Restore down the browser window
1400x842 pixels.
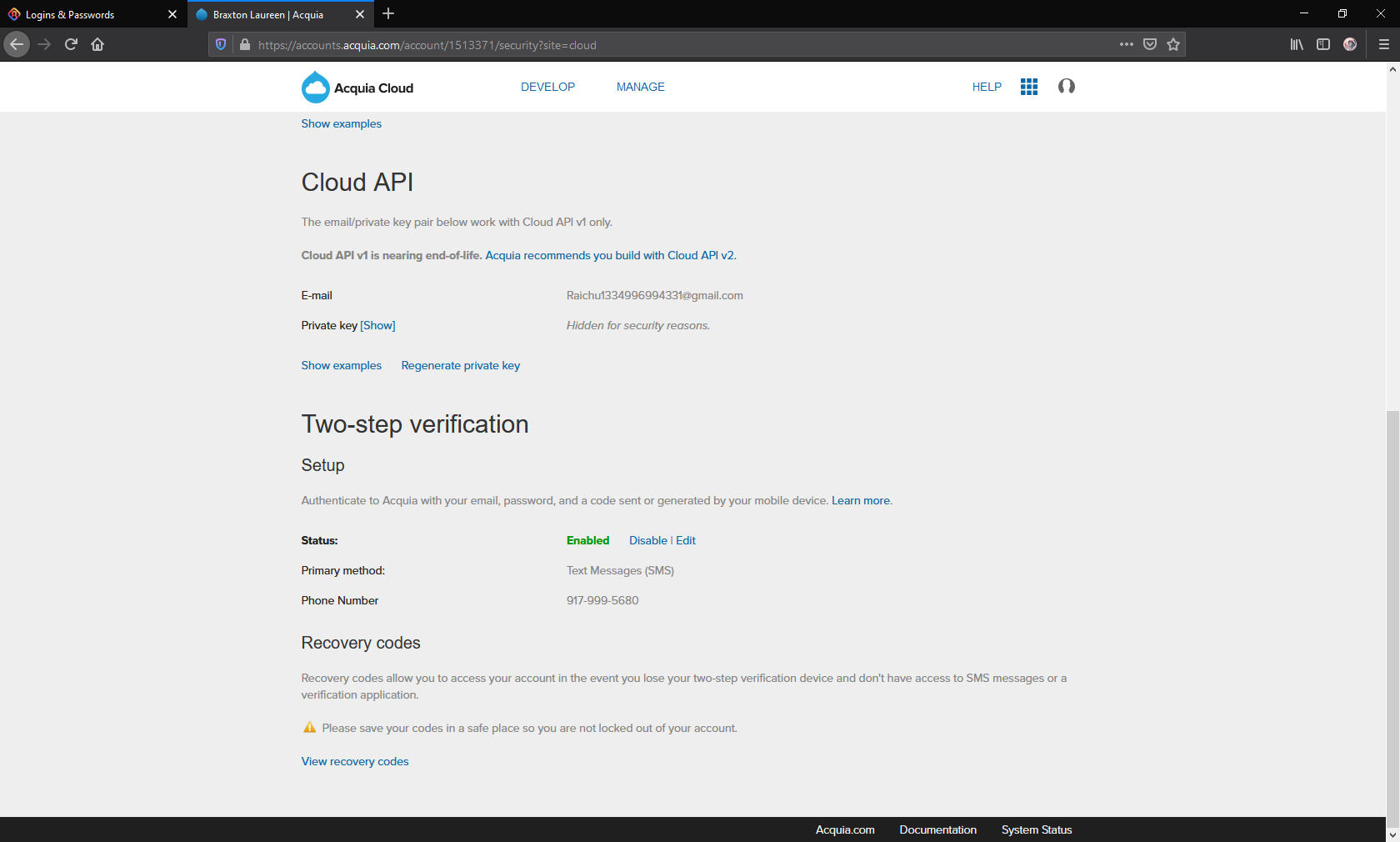(x=1342, y=13)
